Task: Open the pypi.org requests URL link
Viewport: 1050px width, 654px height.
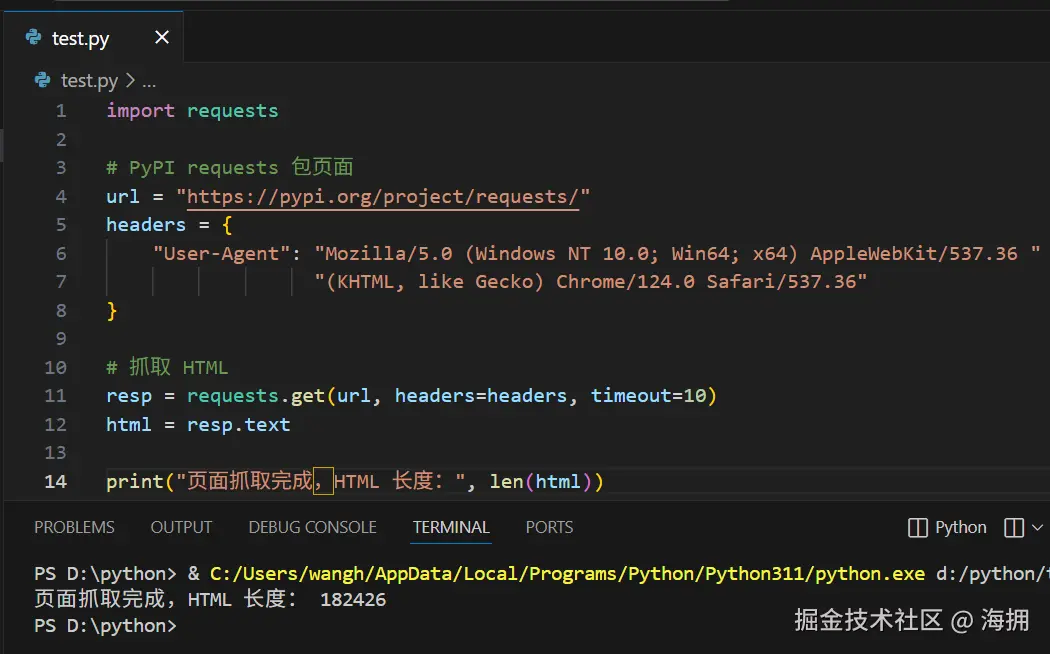Action: point(382,197)
